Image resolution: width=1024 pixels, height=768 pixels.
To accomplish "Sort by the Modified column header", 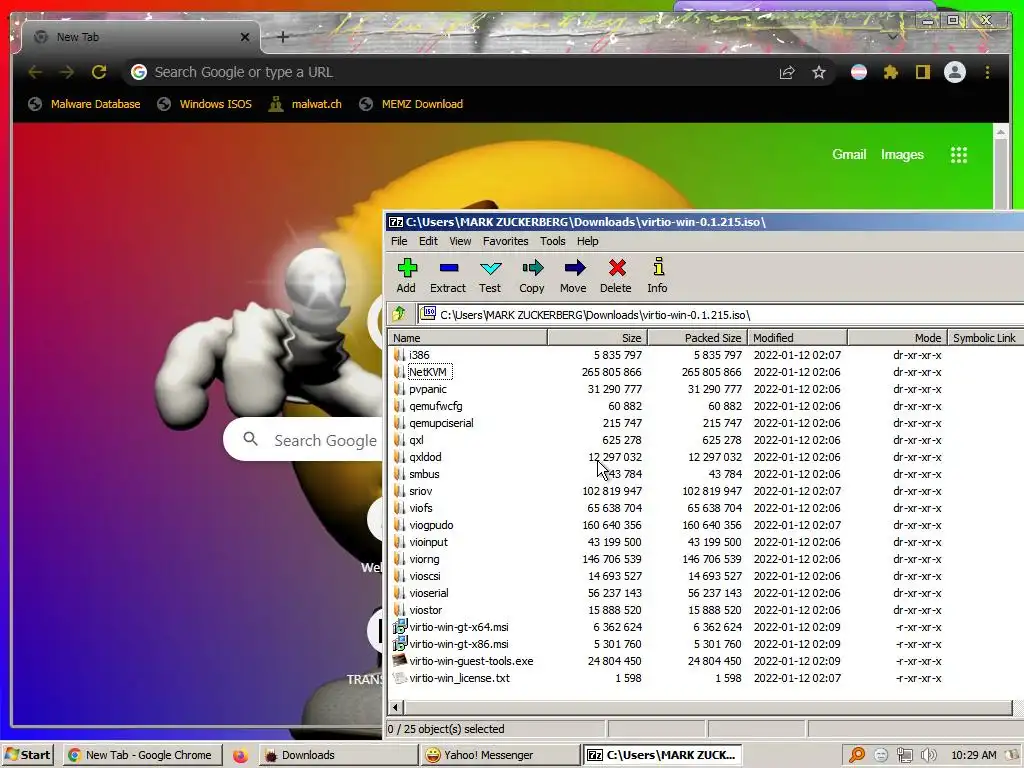I will tap(797, 338).
